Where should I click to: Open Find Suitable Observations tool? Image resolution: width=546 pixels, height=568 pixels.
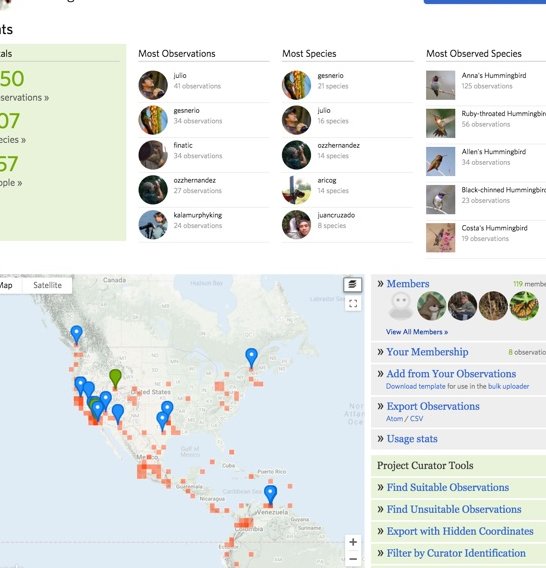[447, 487]
